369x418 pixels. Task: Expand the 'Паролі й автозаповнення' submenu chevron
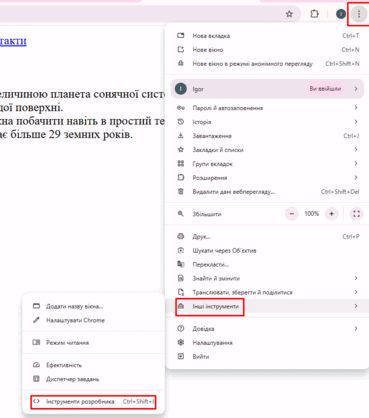point(356,108)
